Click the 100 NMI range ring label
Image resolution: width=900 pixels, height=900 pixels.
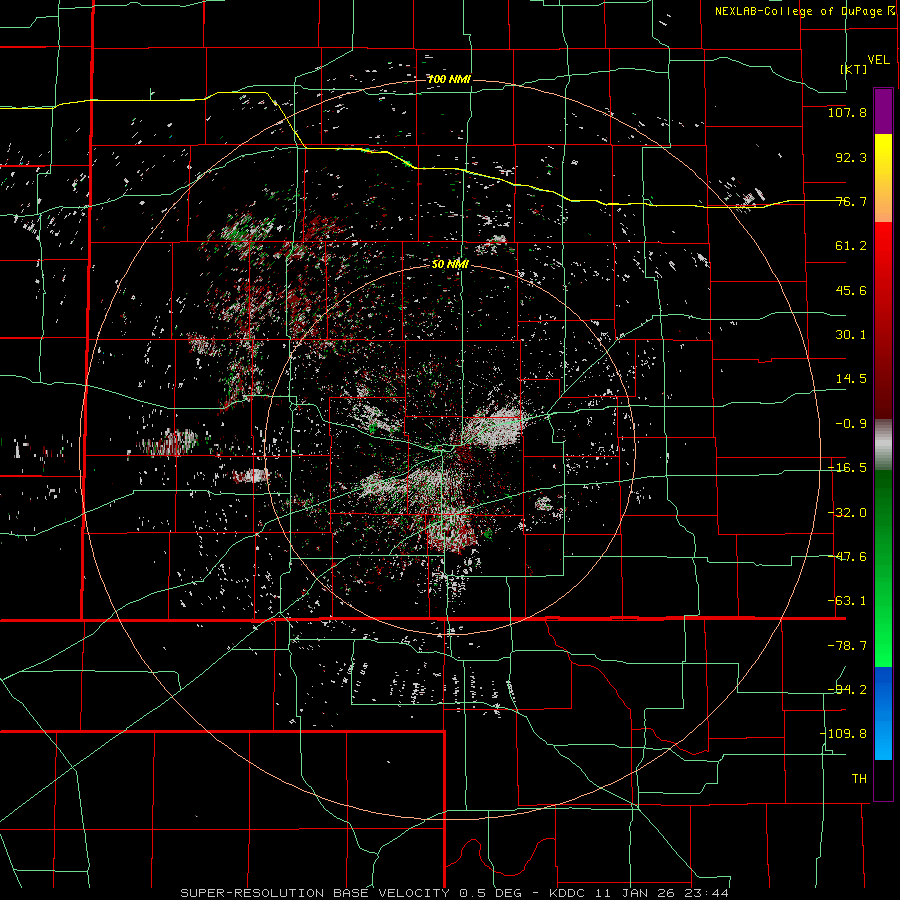(449, 79)
